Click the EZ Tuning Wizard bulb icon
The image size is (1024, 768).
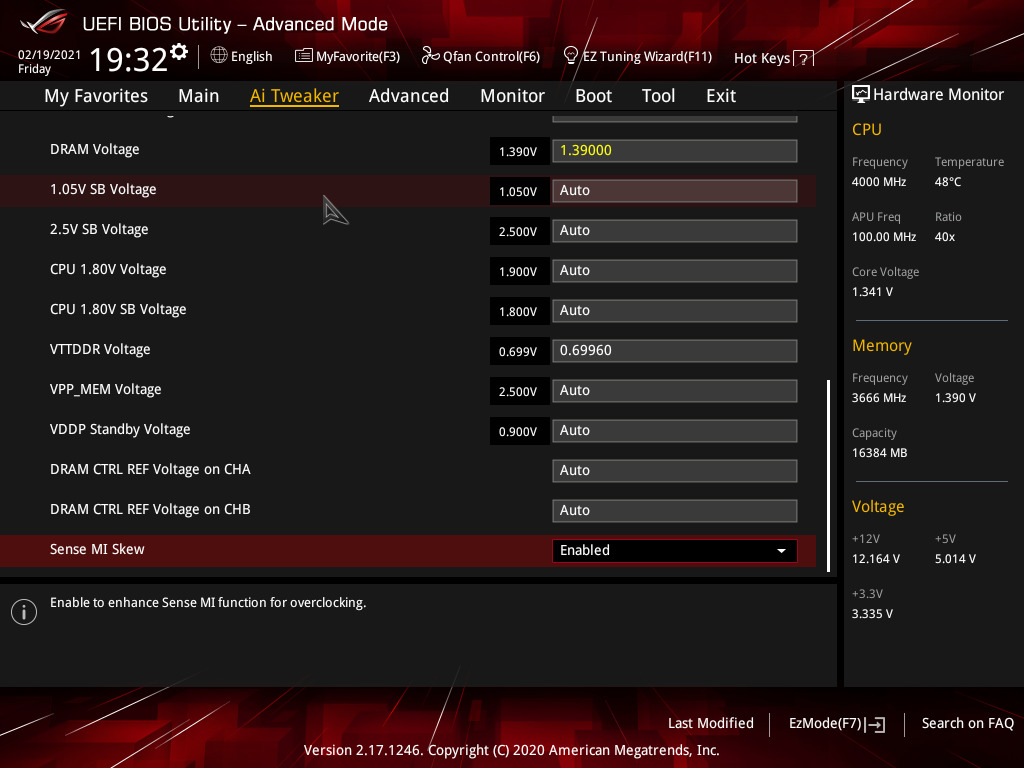[570, 56]
